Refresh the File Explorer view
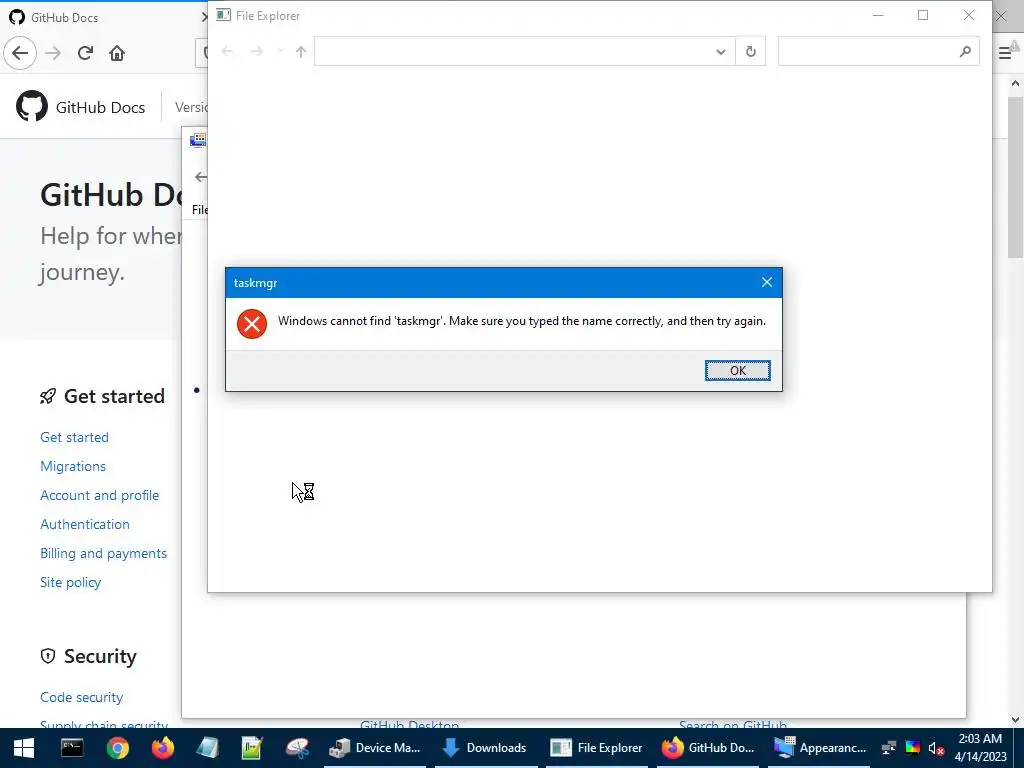This screenshot has height=768, width=1024. [x=750, y=52]
